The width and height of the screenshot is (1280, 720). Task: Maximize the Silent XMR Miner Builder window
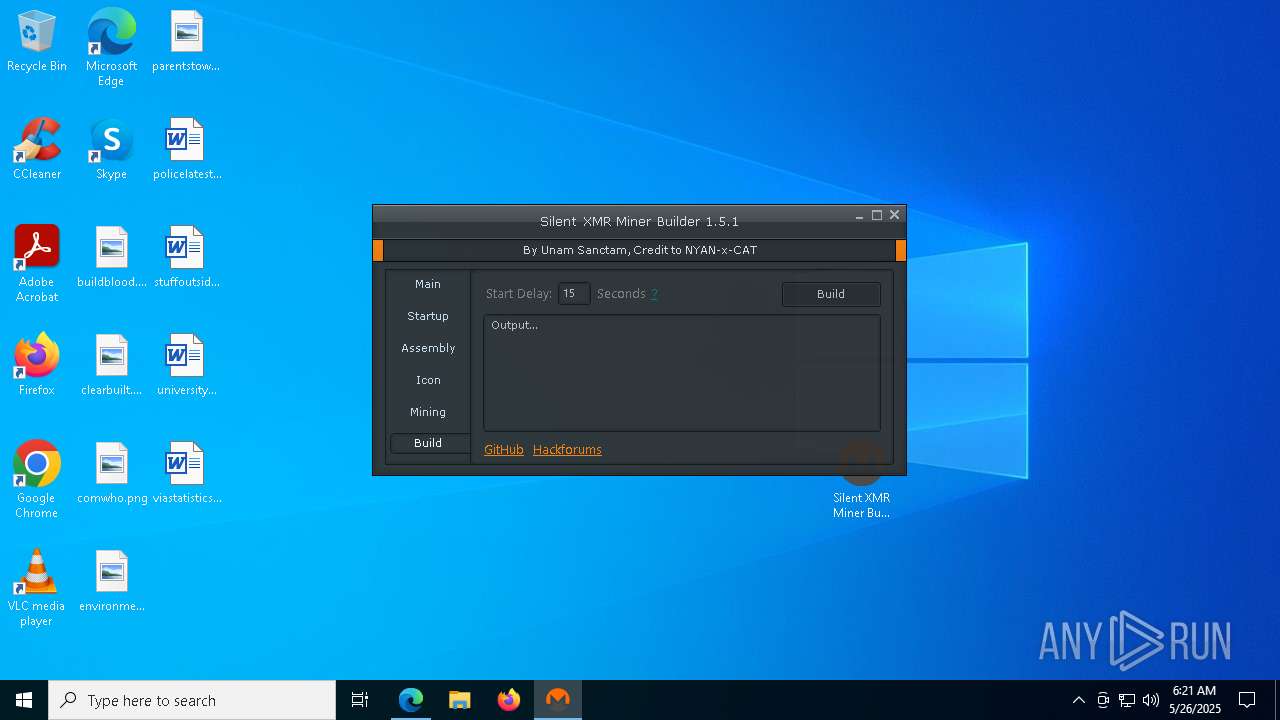tap(877, 215)
